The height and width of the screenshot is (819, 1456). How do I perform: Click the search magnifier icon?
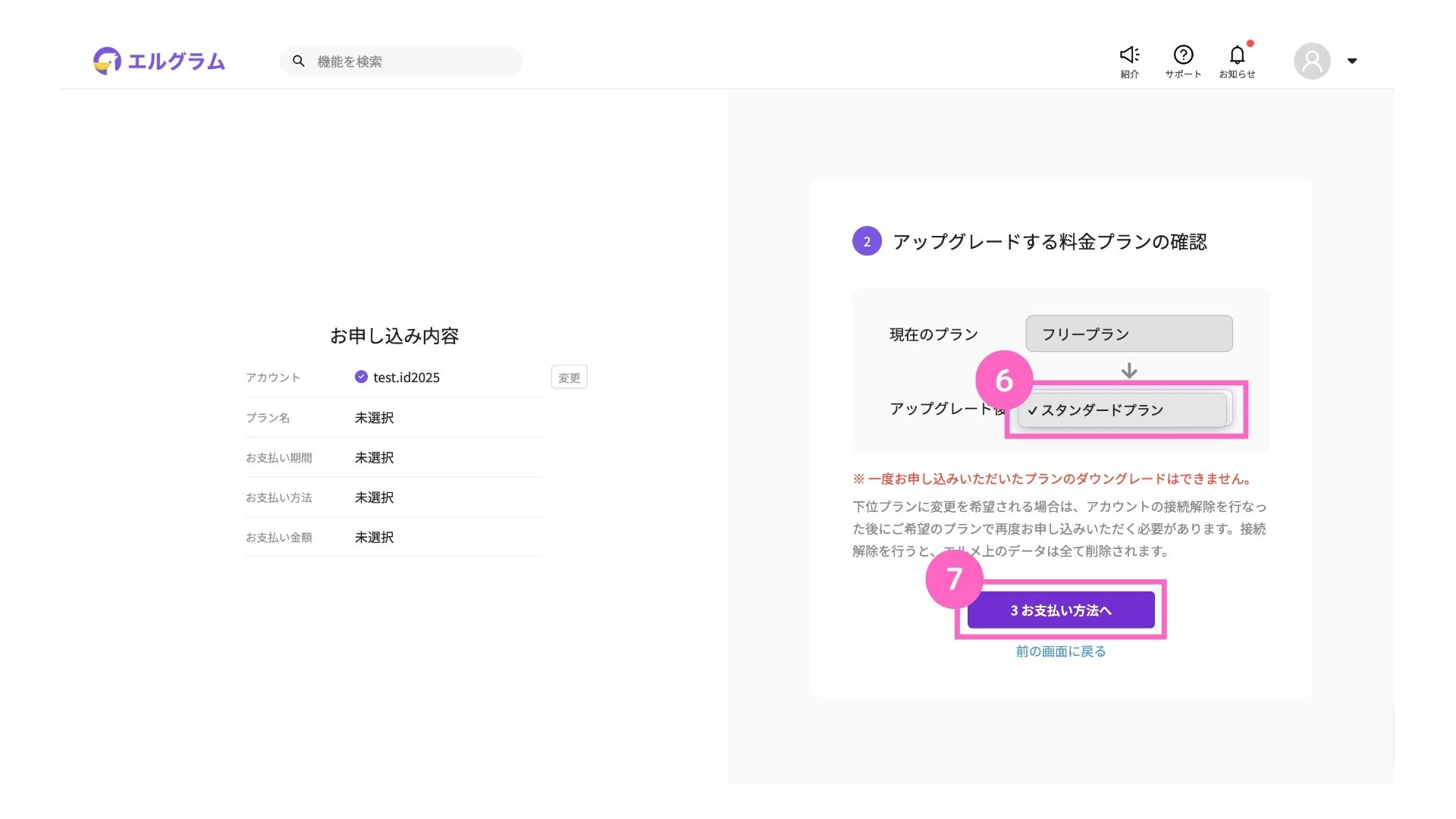pos(299,61)
